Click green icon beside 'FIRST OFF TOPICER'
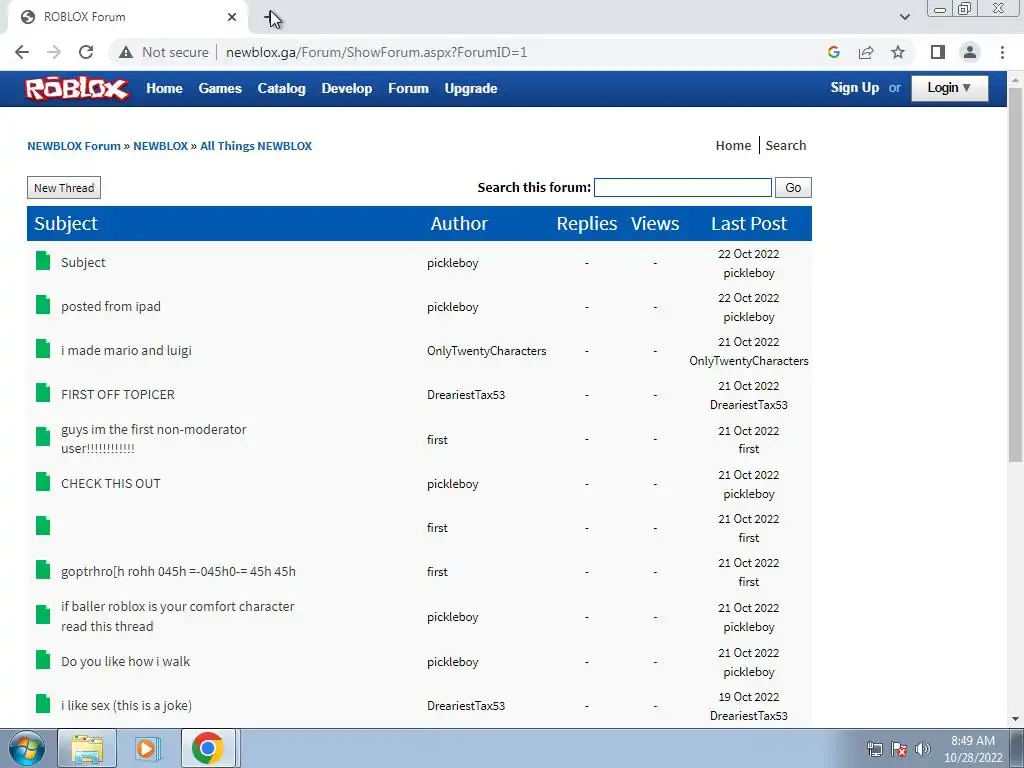The image size is (1024, 768). point(43,393)
